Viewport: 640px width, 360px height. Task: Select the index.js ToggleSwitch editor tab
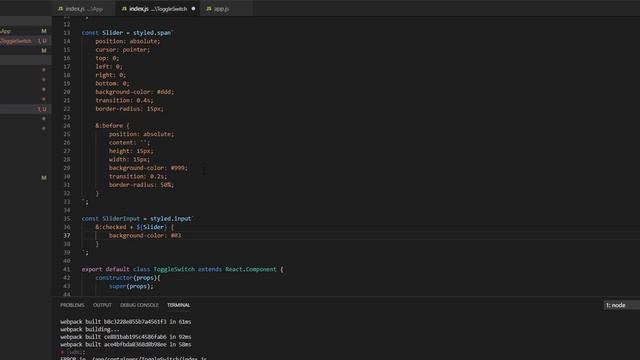click(x=158, y=9)
